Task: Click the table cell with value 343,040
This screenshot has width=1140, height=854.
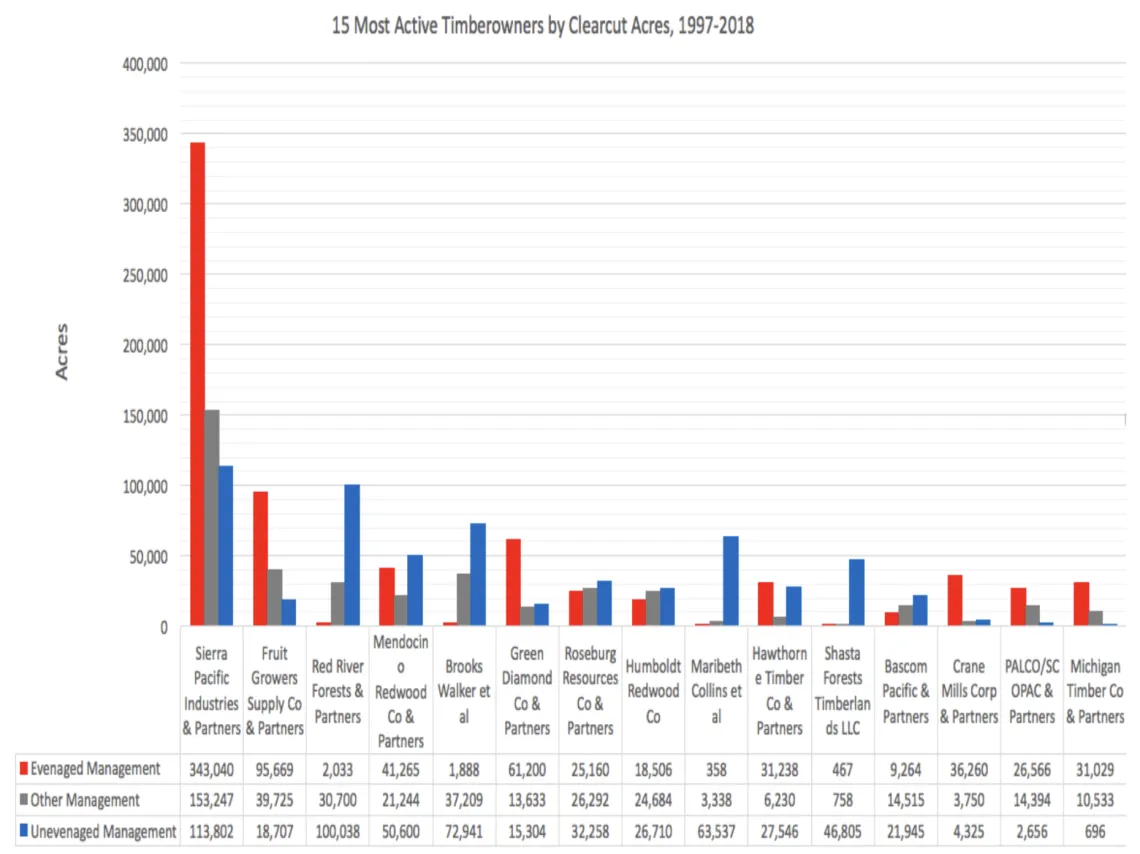Action: click(x=211, y=770)
